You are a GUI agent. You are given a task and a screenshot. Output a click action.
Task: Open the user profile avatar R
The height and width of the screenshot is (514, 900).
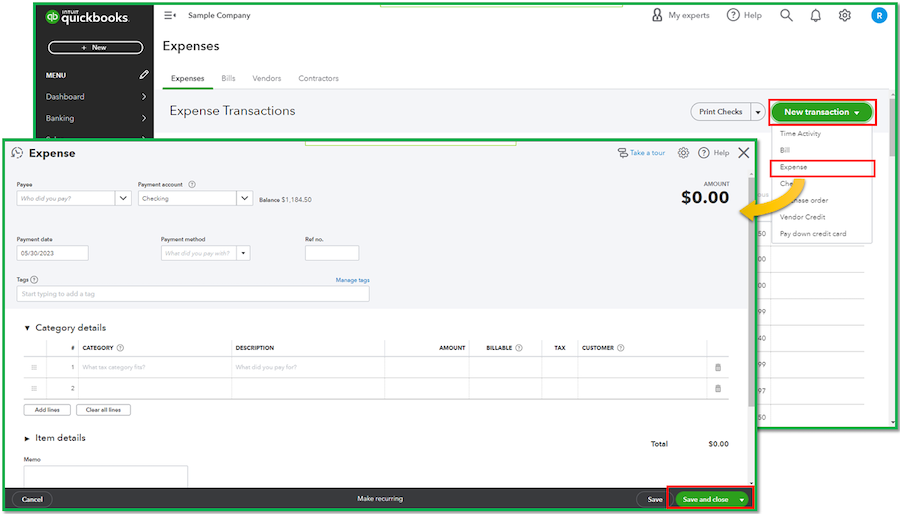[879, 15]
